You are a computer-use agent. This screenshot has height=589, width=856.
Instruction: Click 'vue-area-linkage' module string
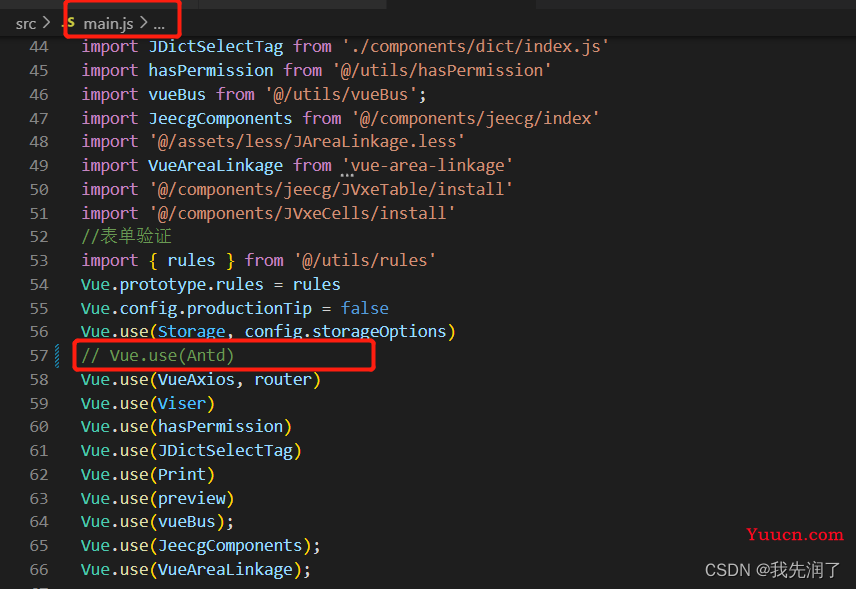point(427,165)
